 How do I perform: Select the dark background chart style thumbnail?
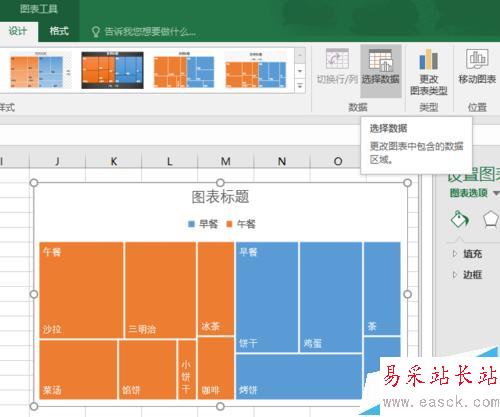coord(113,70)
